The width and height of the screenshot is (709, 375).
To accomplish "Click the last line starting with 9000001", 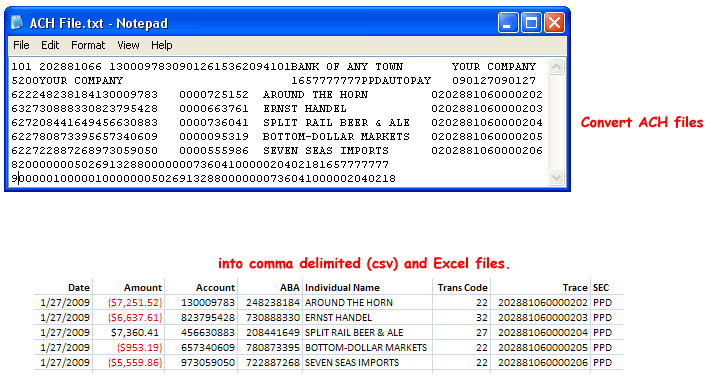I will [203, 179].
